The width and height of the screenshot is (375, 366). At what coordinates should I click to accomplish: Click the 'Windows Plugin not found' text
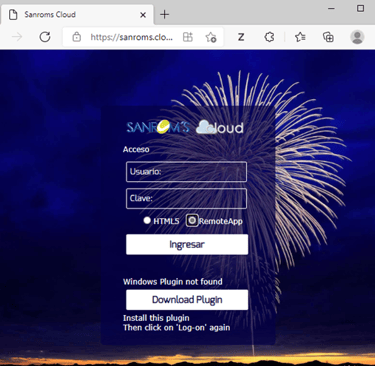pyautogui.click(x=173, y=282)
